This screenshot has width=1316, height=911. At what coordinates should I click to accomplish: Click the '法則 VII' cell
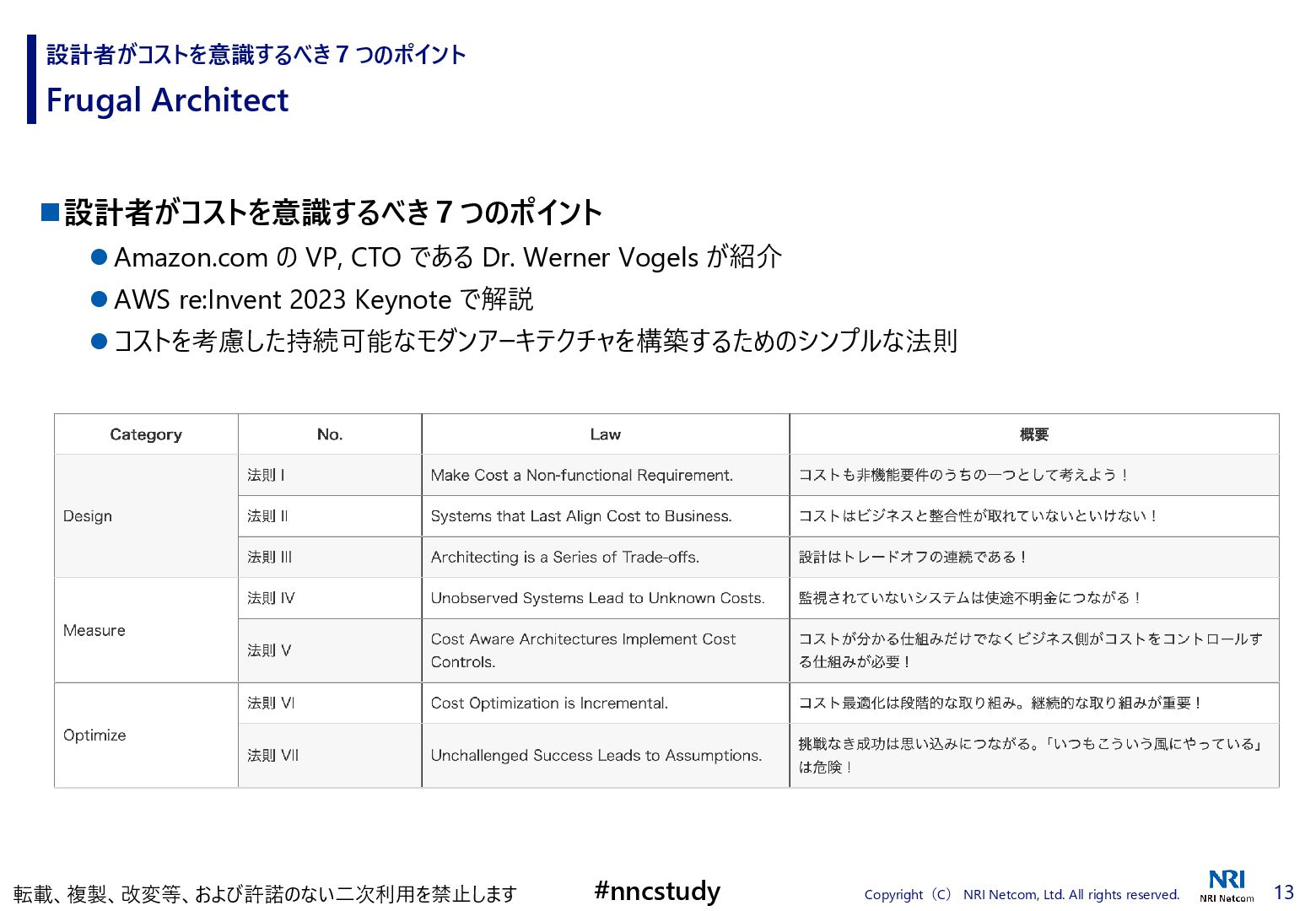tap(330, 755)
